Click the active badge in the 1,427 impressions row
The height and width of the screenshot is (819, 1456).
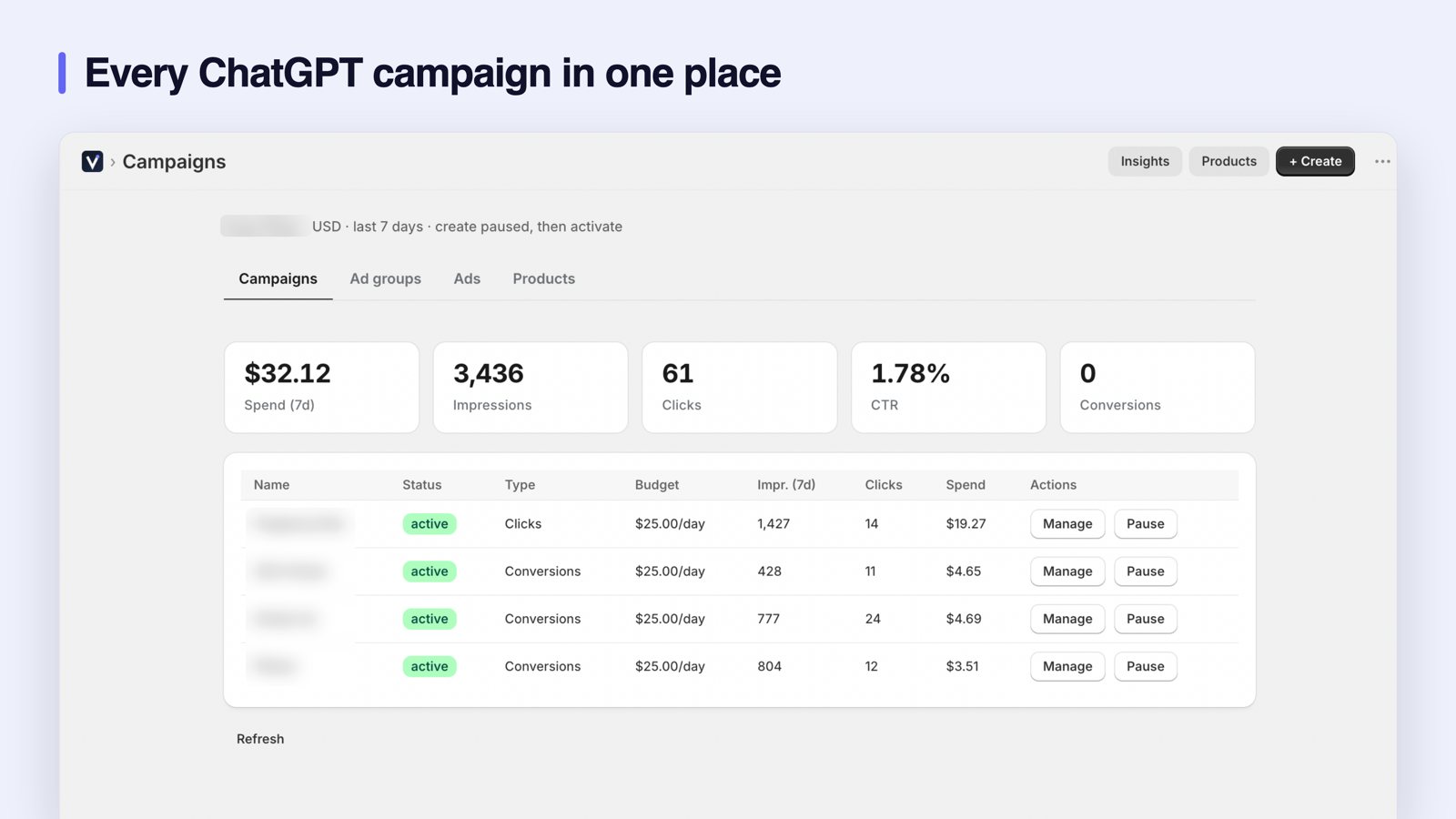pyautogui.click(x=430, y=523)
